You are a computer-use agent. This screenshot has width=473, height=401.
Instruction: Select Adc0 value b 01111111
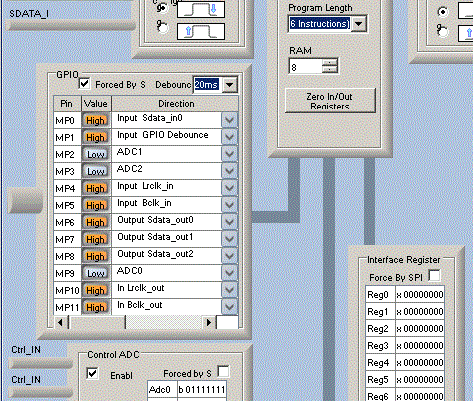click(x=202, y=389)
